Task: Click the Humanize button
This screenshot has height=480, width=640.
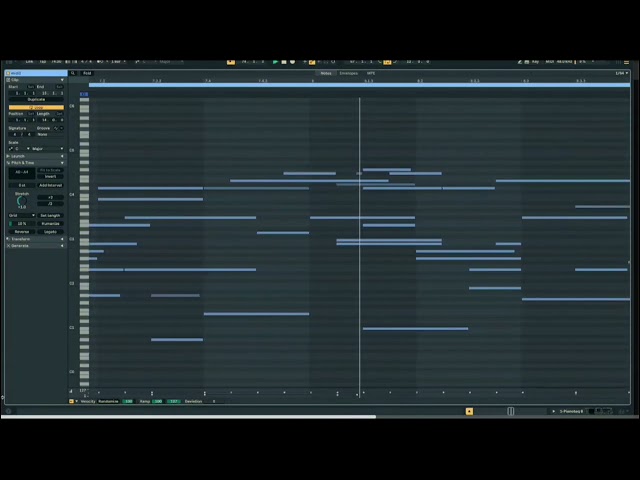Action: [x=50, y=224]
